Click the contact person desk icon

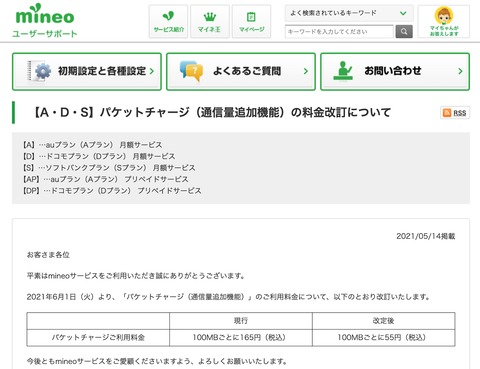coord(343,71)
